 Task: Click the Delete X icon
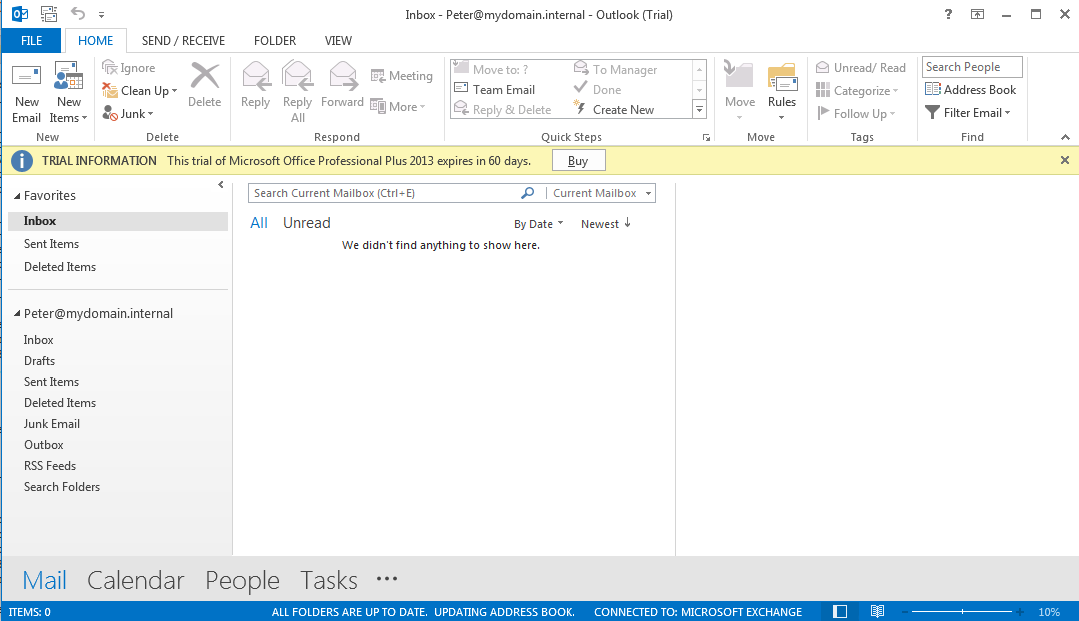click(x=204, y=76)
